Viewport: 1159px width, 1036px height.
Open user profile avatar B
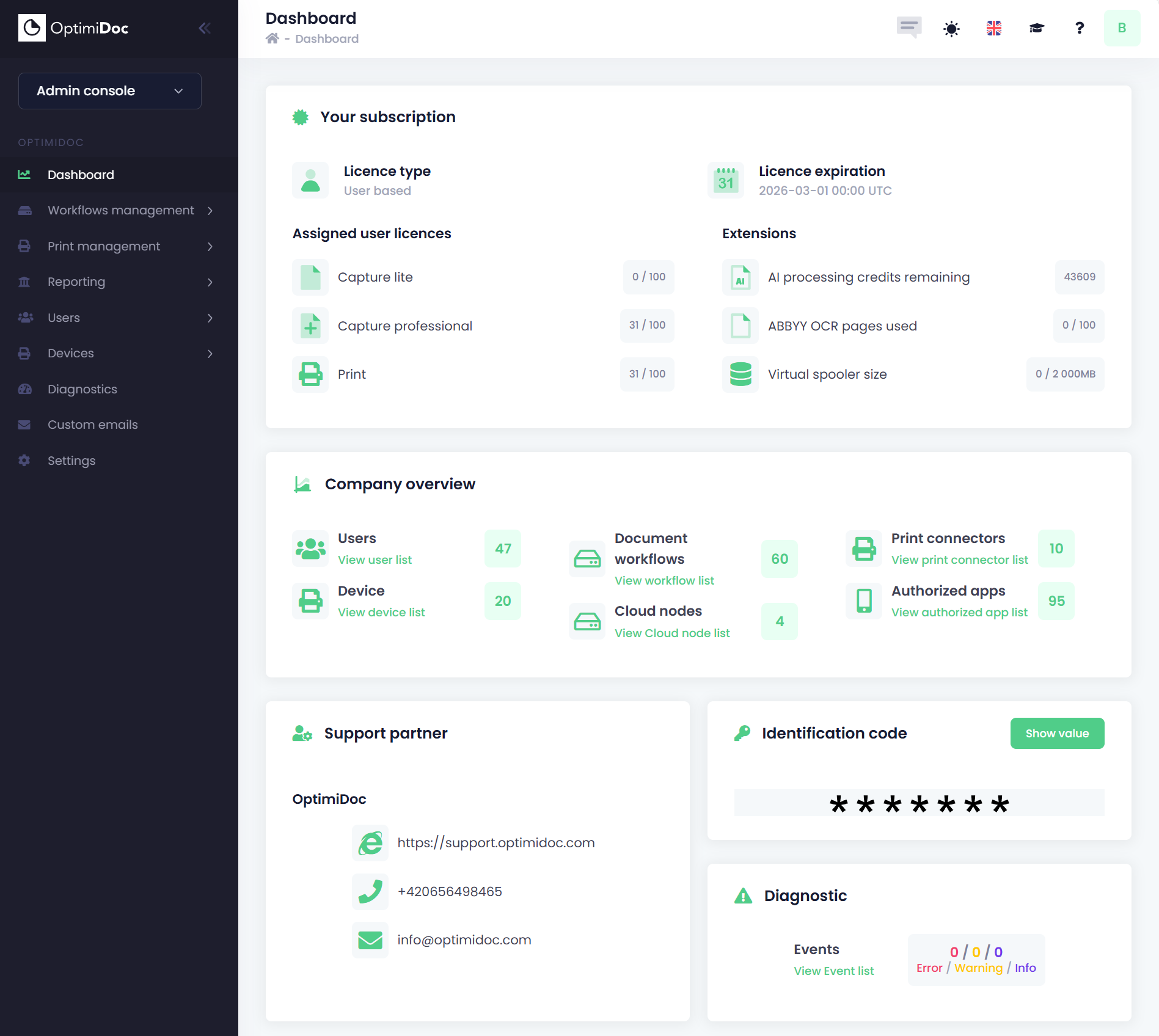pos(1122,28)
